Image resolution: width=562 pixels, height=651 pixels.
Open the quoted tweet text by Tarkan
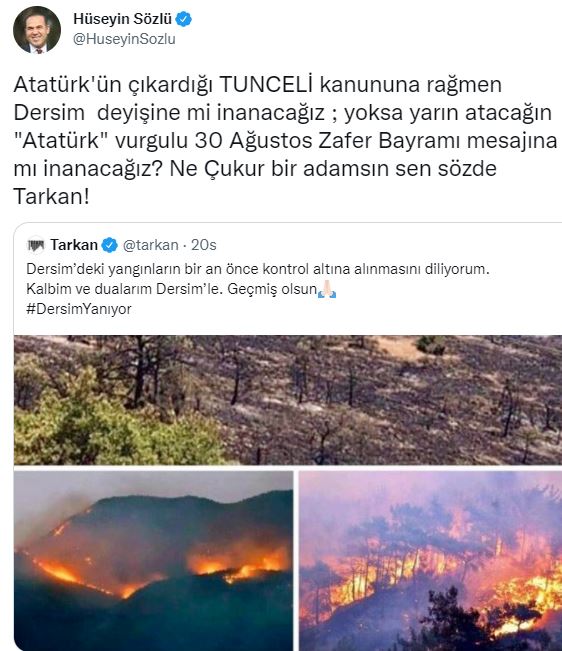click(258, 289)
